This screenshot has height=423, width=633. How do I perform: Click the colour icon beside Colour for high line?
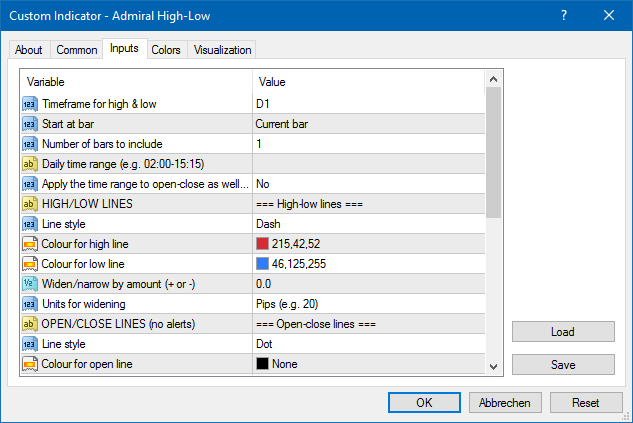(x=30, y=244)
